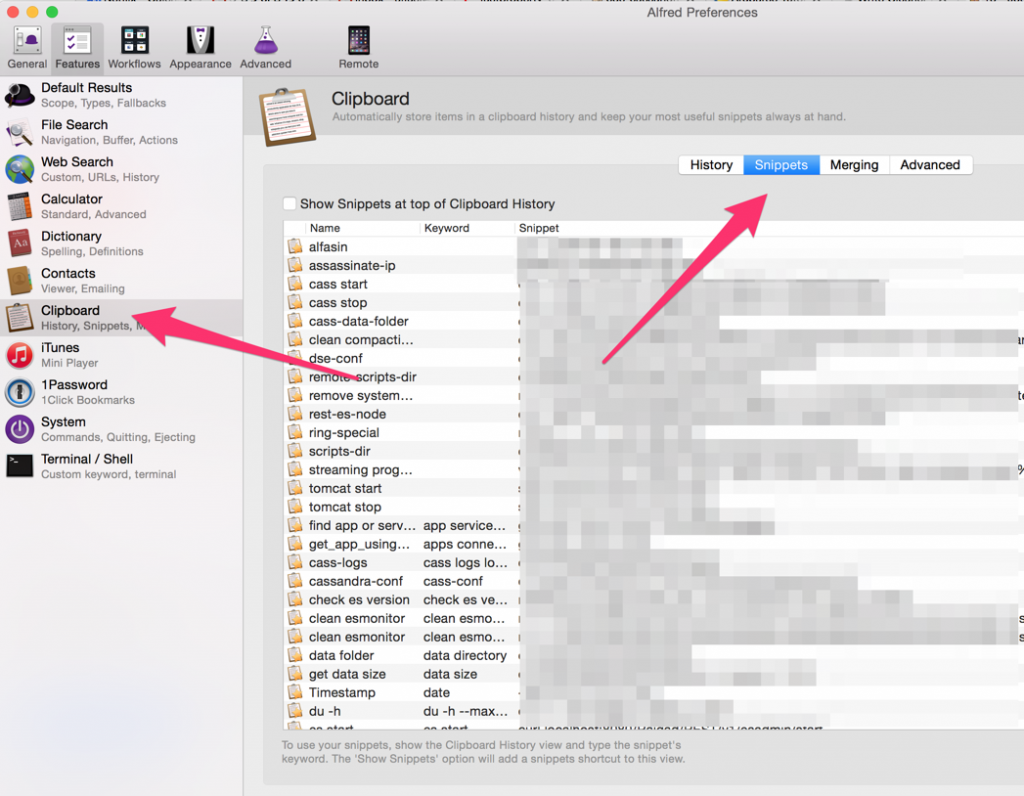Select the Timestamp snippet row
Screen dimensions: 1024x796
point(342,692)
